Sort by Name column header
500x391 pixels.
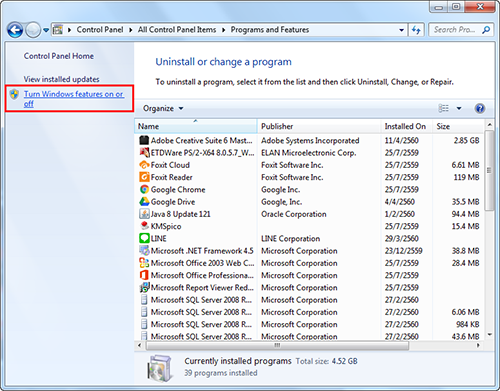point(196,126)
